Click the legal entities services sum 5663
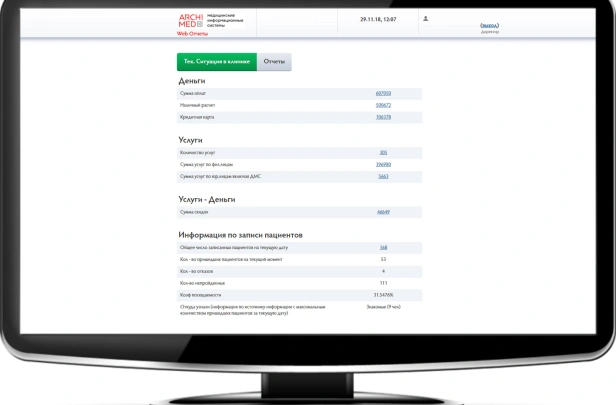The width and height of the screenshot is (616, 405). tap(383, 177)
